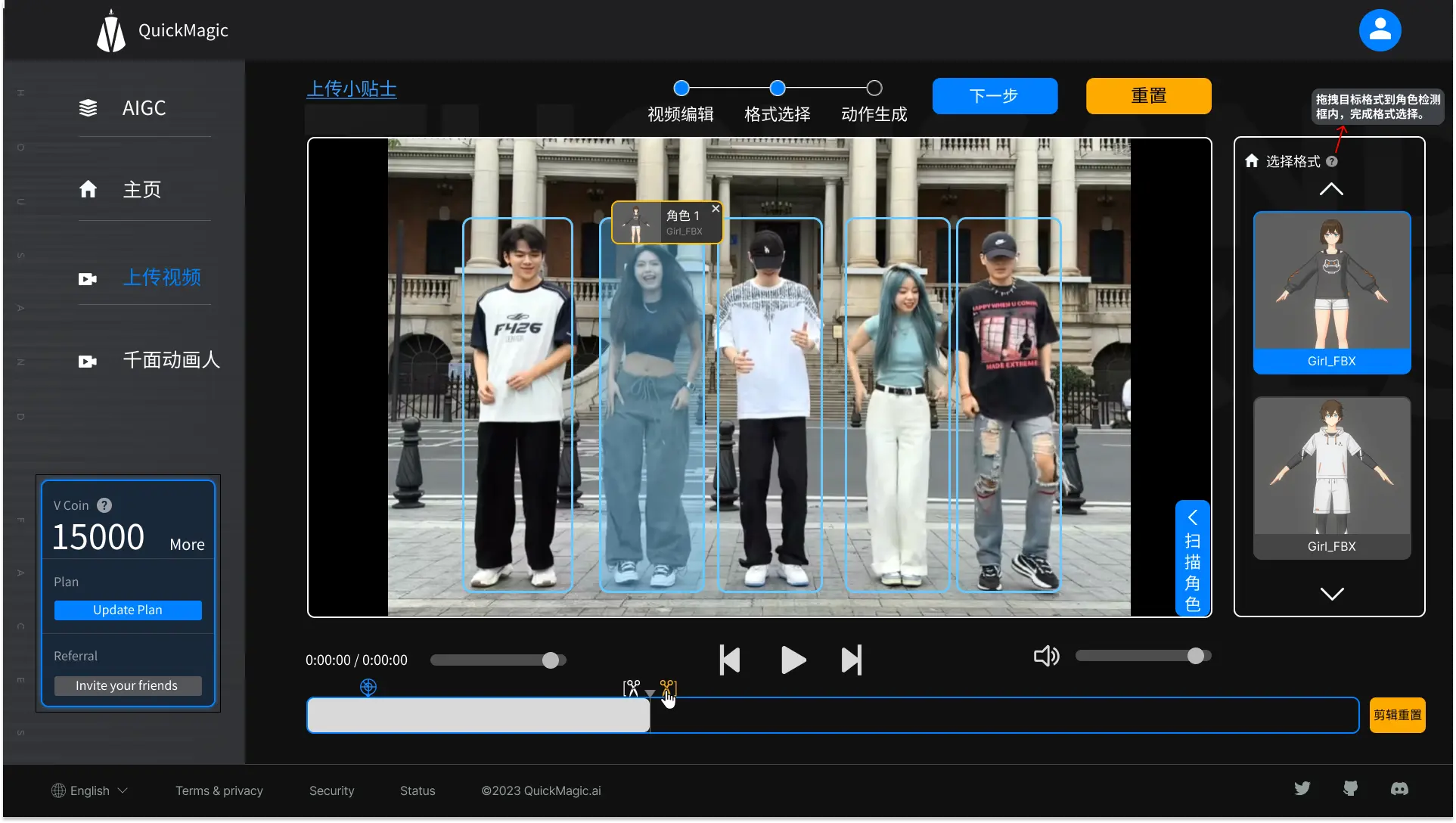Image resolution: width=1456 pixels, height=823 pixels.
Task: Open the user profile avatar
Action: tap(1380, 30)
